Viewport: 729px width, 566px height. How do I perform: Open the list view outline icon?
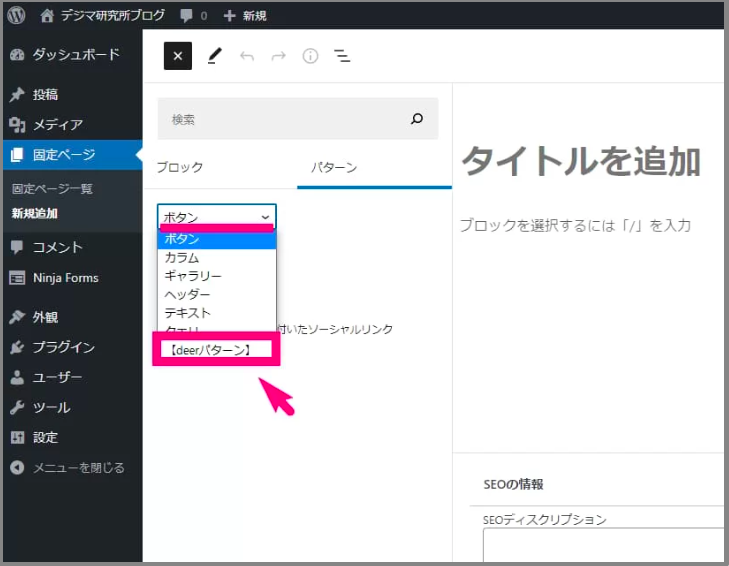(342, 56)
